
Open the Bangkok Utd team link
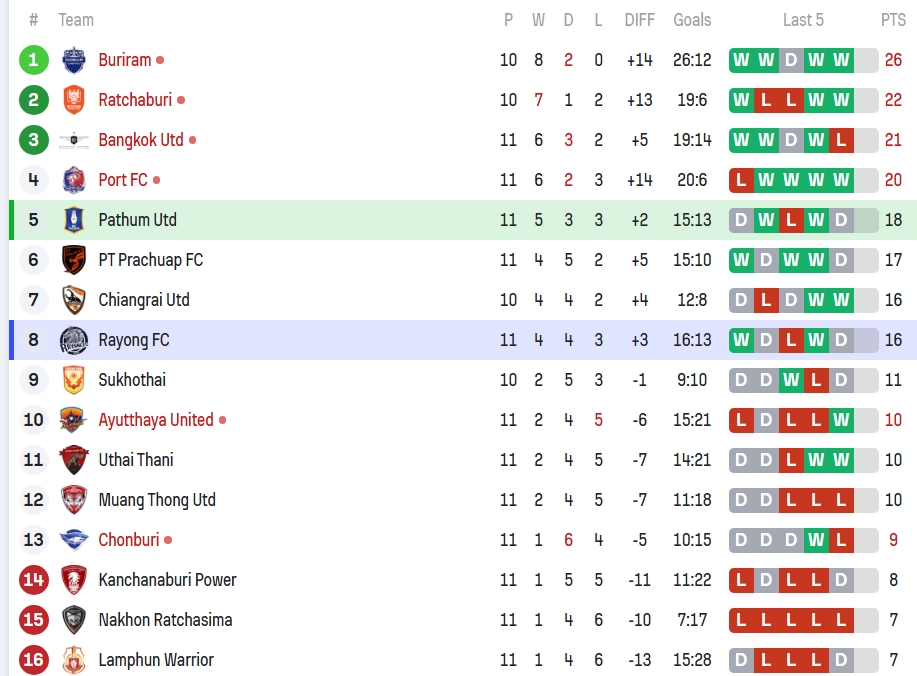click(141, 140)
